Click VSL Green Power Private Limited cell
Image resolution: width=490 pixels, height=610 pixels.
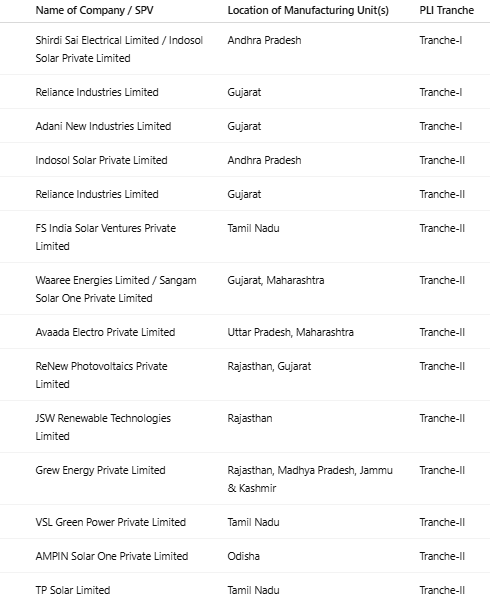(x=110, y=522)
